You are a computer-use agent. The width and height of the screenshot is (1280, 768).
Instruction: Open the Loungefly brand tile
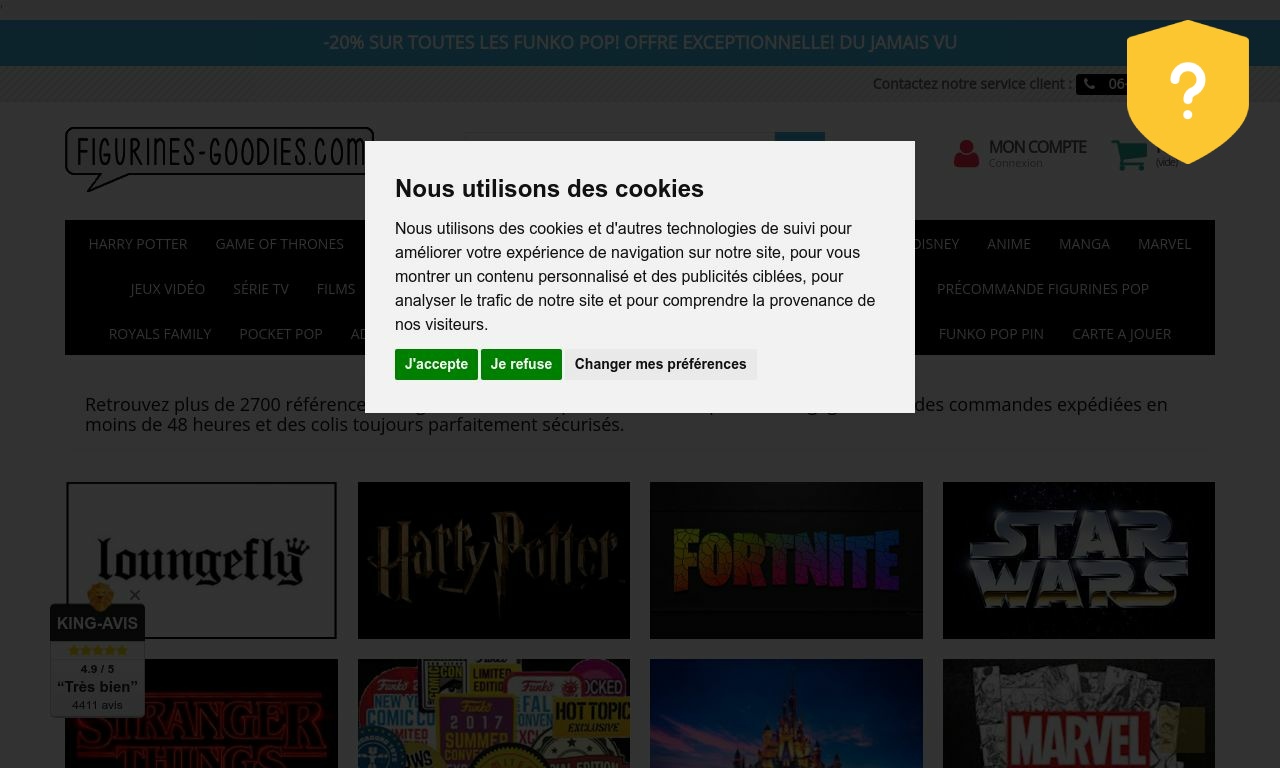[x=201, y=560]
